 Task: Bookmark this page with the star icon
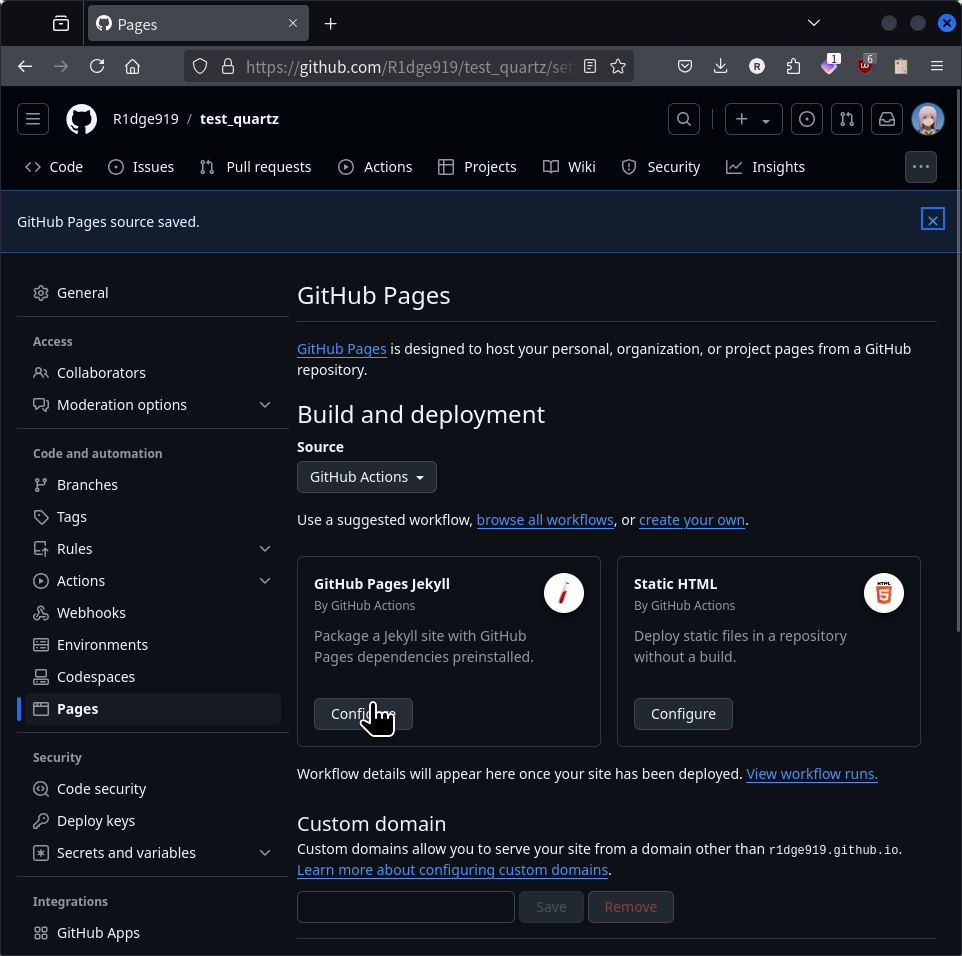(x=618, y=66)
